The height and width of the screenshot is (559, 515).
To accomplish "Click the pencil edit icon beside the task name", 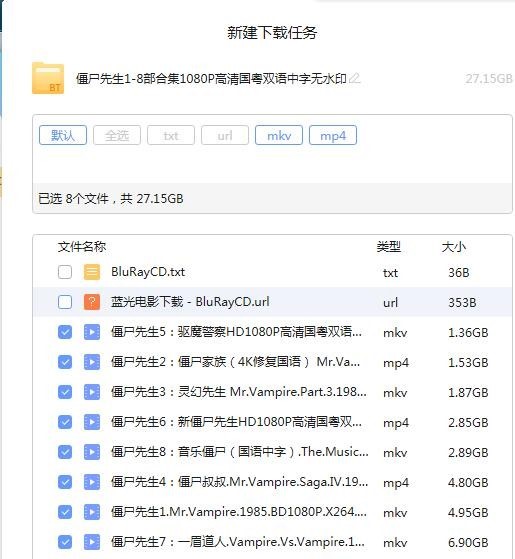I will tap(355, 78).
